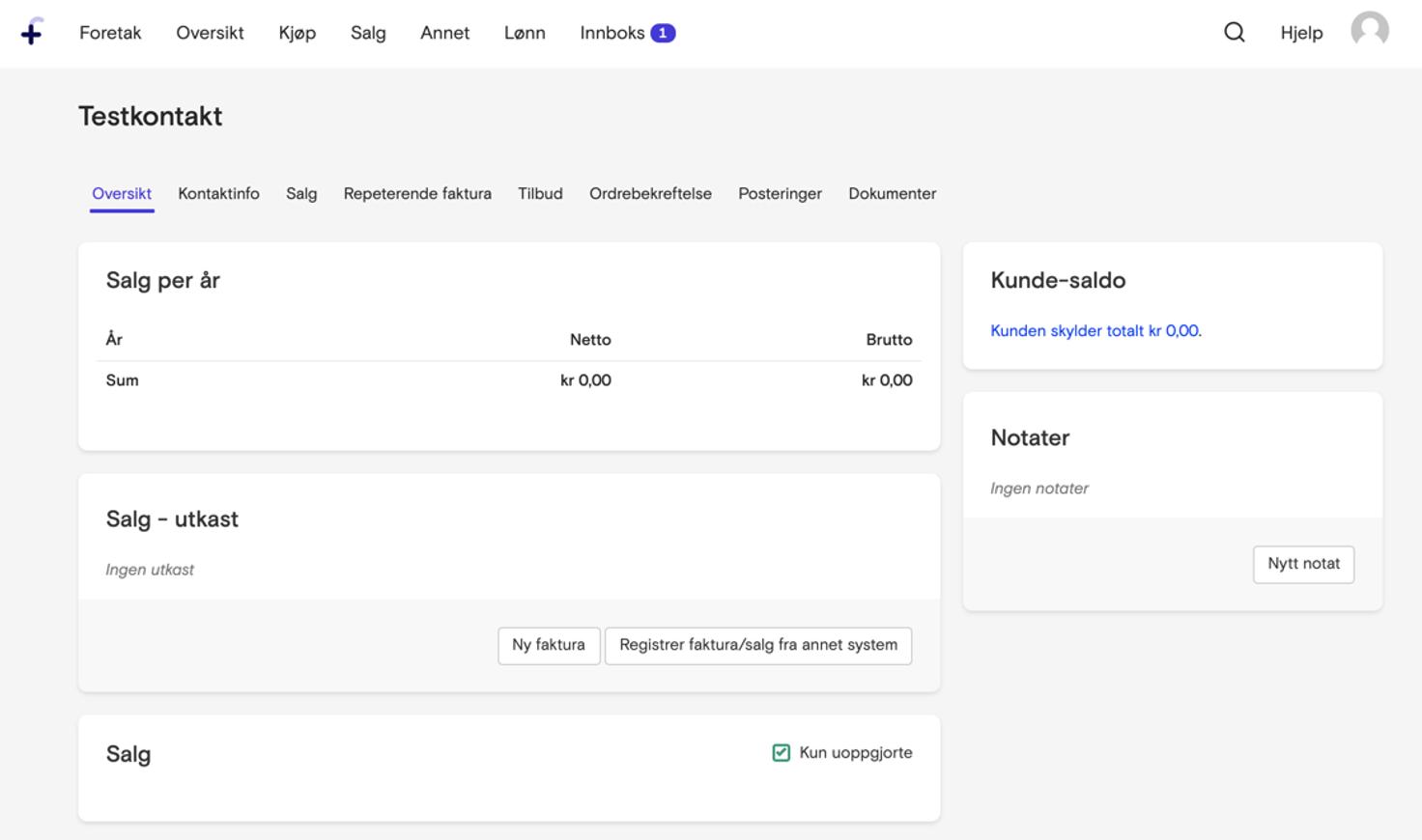Open the Annet menu
Screen dimensions: 1422x840
click(444, 32)
